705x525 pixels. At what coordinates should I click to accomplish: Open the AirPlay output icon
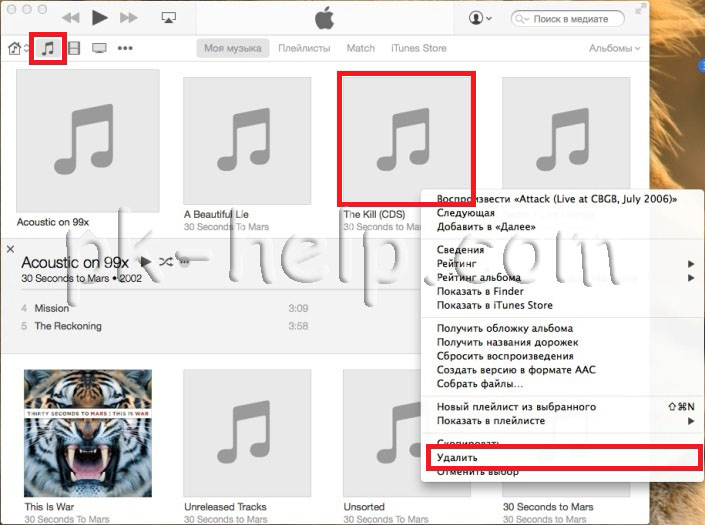[x=169, y=18]
